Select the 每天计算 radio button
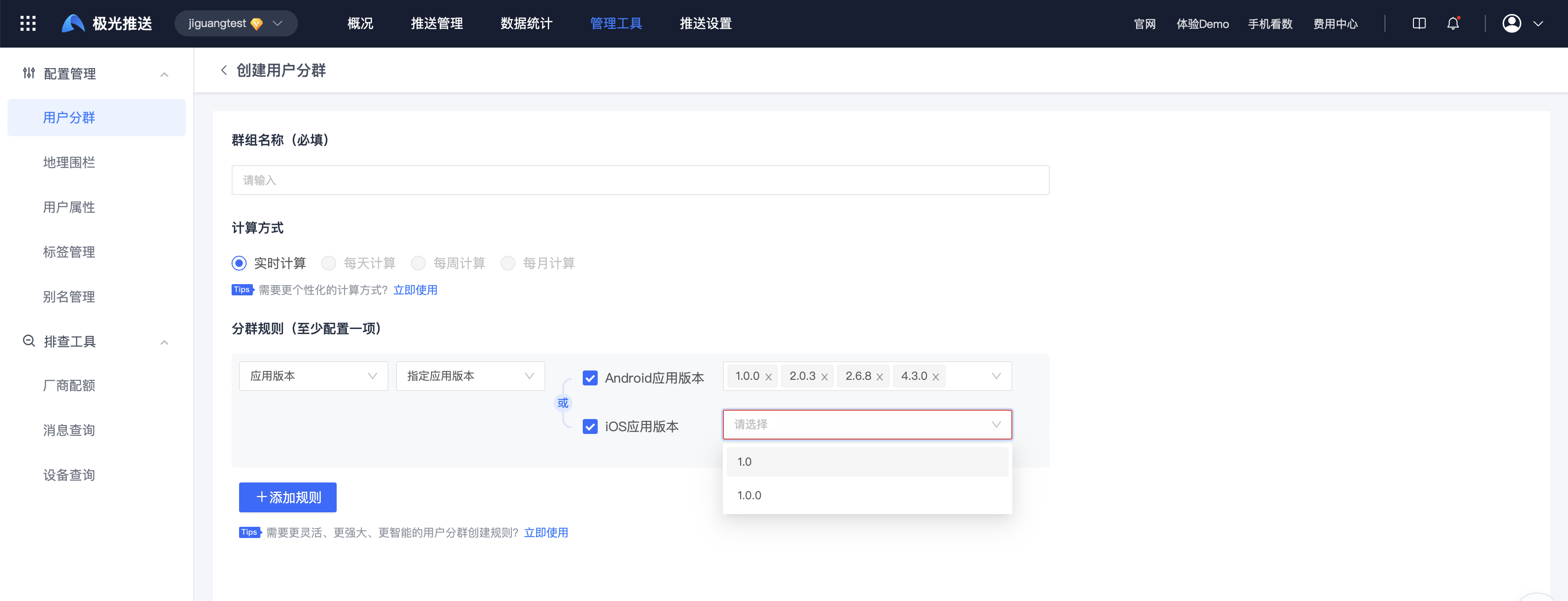Viewport: 1568px width, 601px height. click(x=329, y=263)
